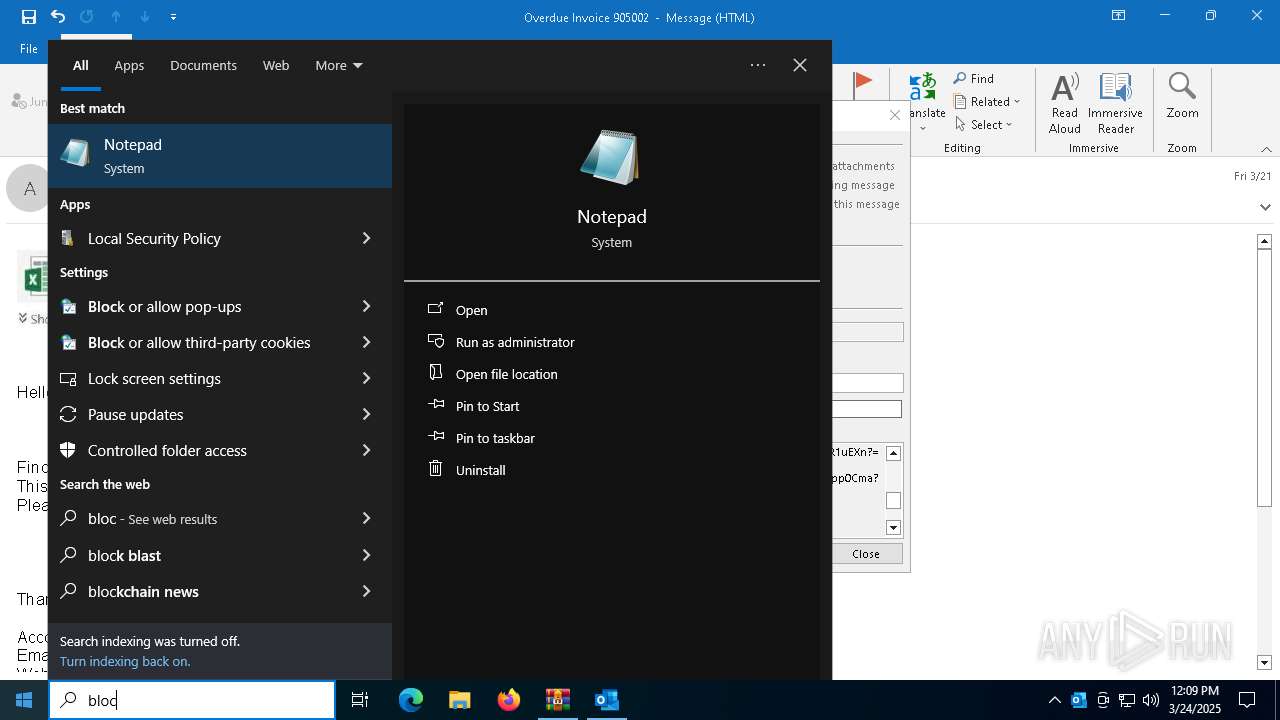Open Controlled folder access result
The height and width of the screenshot is (720, 1280).
167,450
